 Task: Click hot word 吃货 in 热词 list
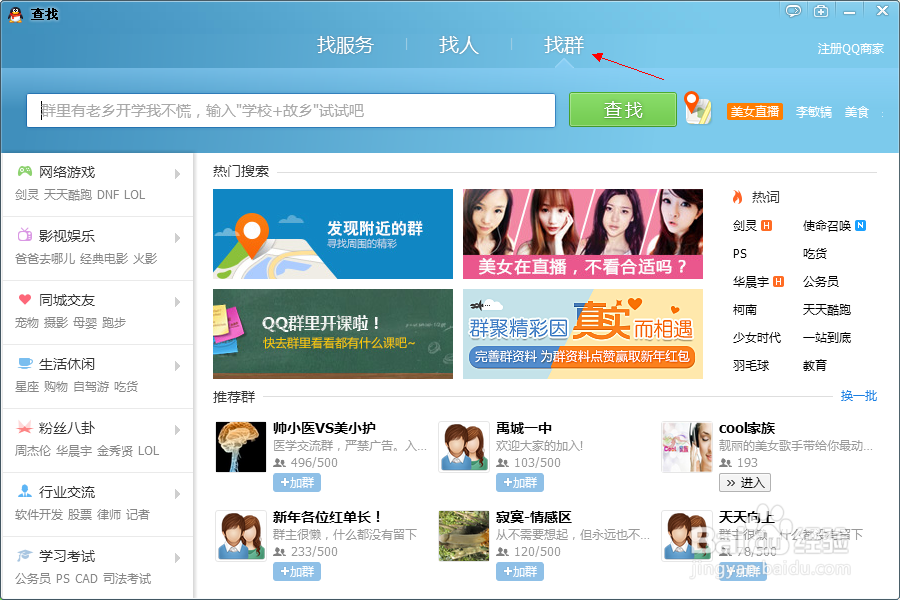point(814,253)
